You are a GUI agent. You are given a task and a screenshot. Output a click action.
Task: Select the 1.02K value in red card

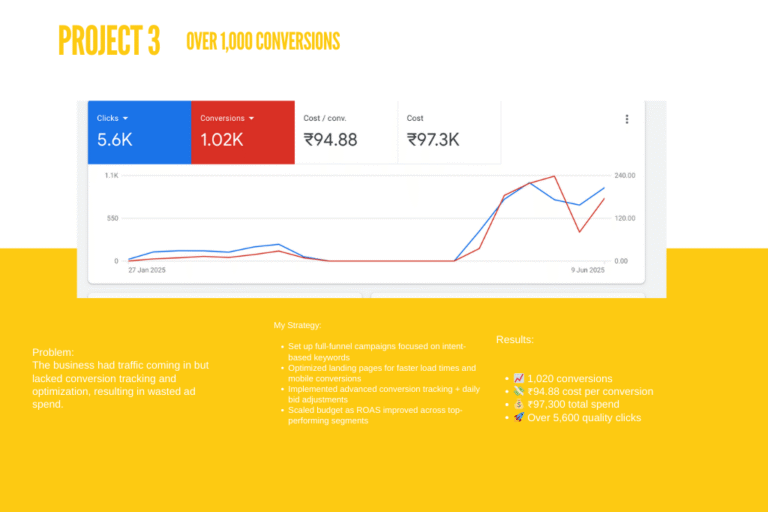(221, 141)
